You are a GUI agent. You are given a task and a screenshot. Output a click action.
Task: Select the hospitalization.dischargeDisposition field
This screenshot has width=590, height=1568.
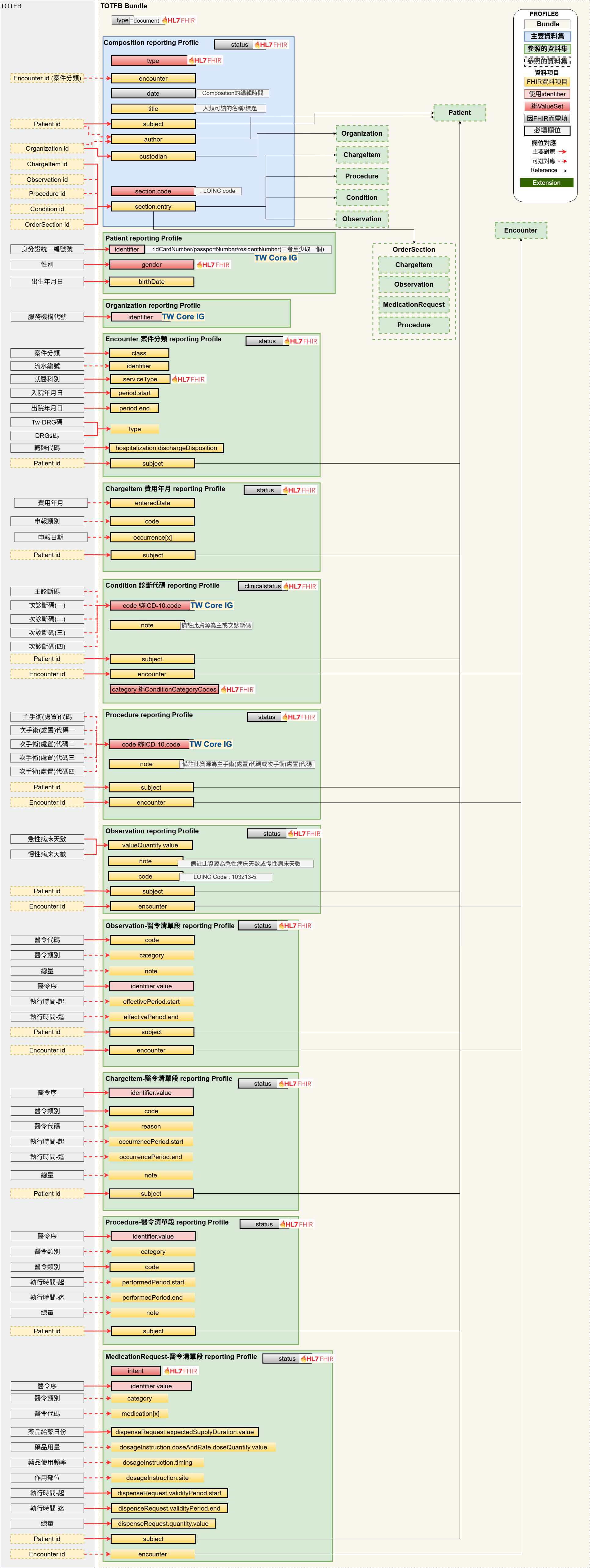(166, 448)
